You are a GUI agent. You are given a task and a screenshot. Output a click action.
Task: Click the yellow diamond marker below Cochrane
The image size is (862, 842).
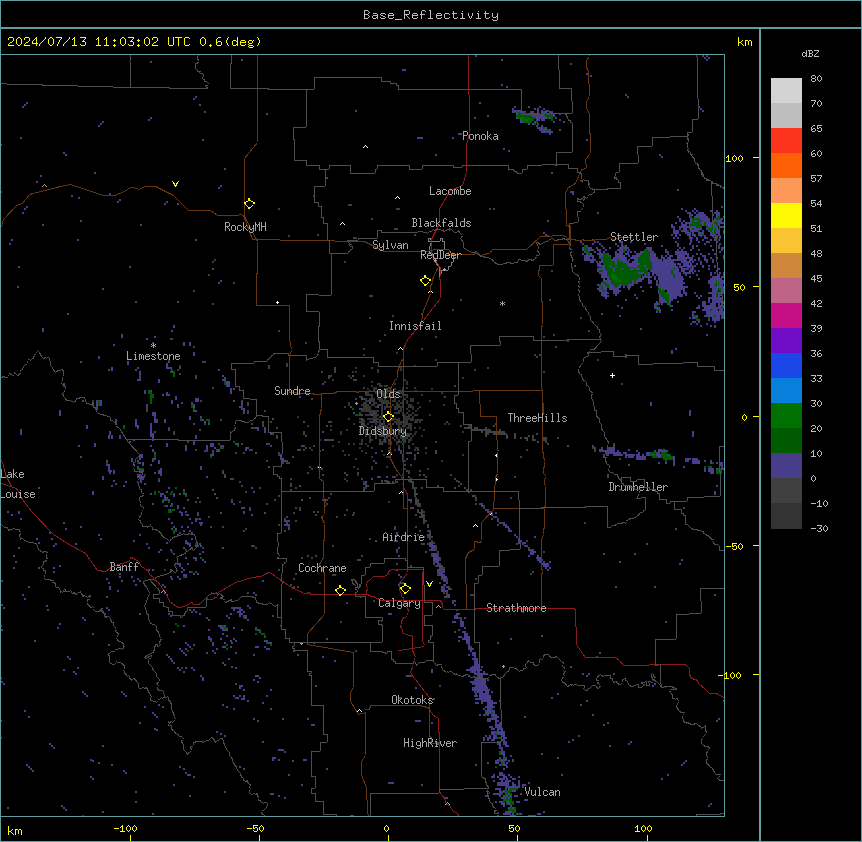(340, 590)
